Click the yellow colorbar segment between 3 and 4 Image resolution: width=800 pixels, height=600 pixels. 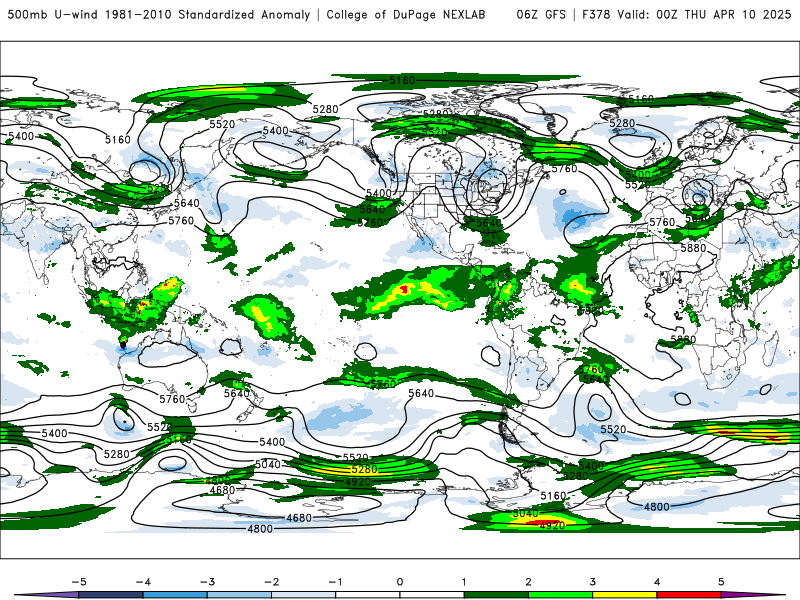click(624, 595)
